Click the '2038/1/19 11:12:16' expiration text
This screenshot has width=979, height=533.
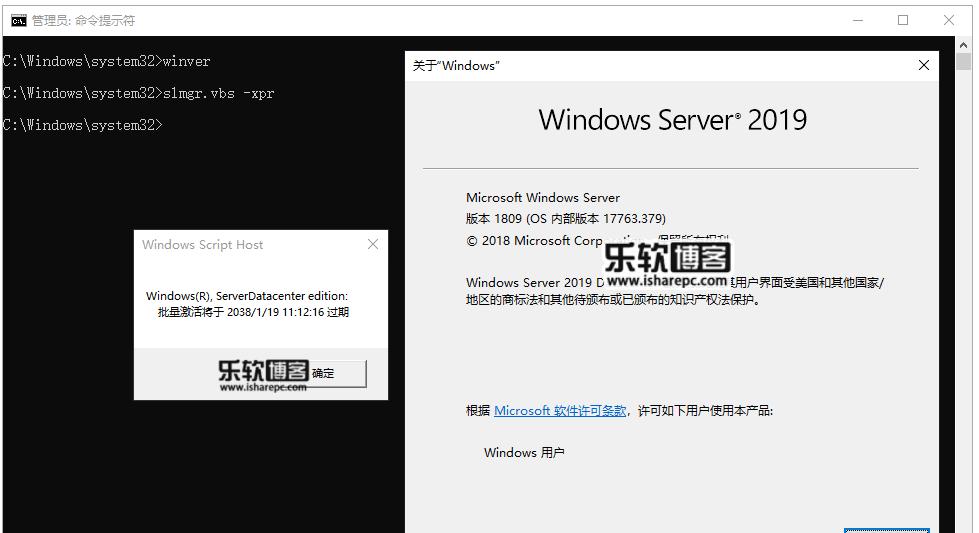275,312
